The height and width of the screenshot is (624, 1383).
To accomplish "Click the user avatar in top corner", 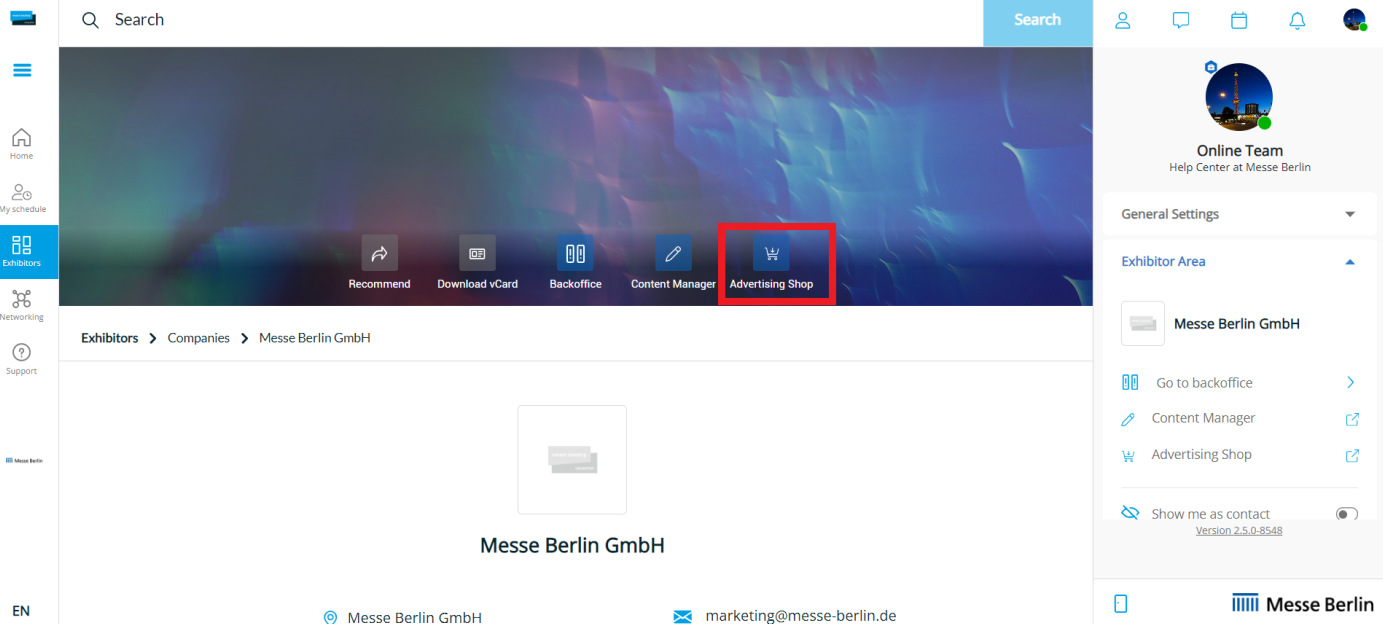I will (1355, 20).
